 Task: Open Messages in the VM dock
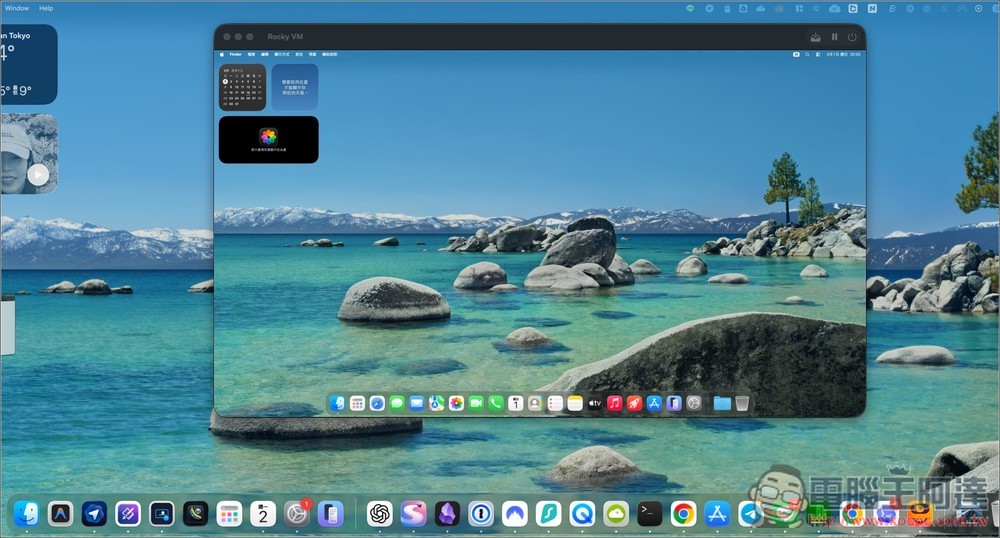(x=397, y=403)
